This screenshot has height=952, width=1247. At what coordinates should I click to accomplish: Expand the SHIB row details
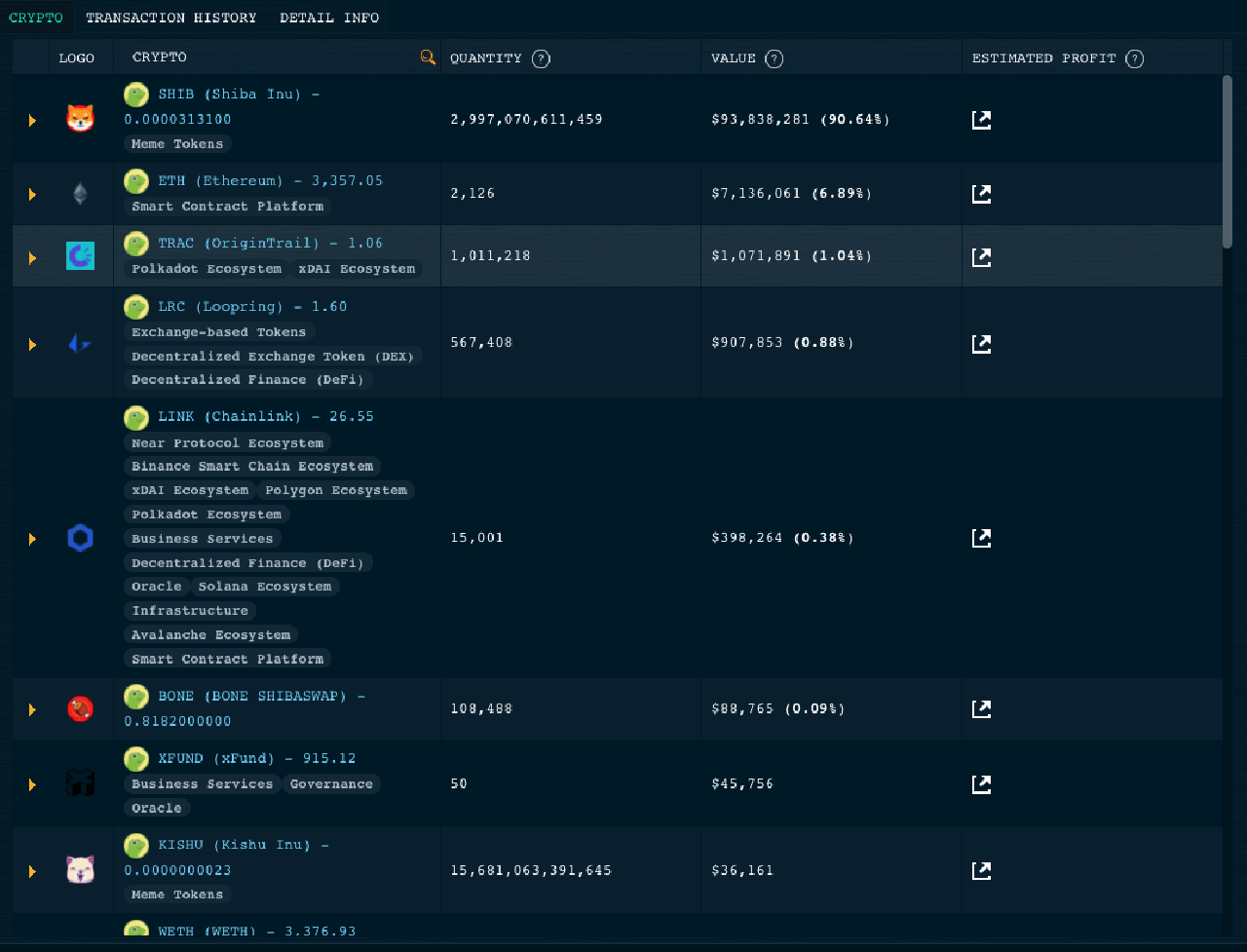(32, 121)
